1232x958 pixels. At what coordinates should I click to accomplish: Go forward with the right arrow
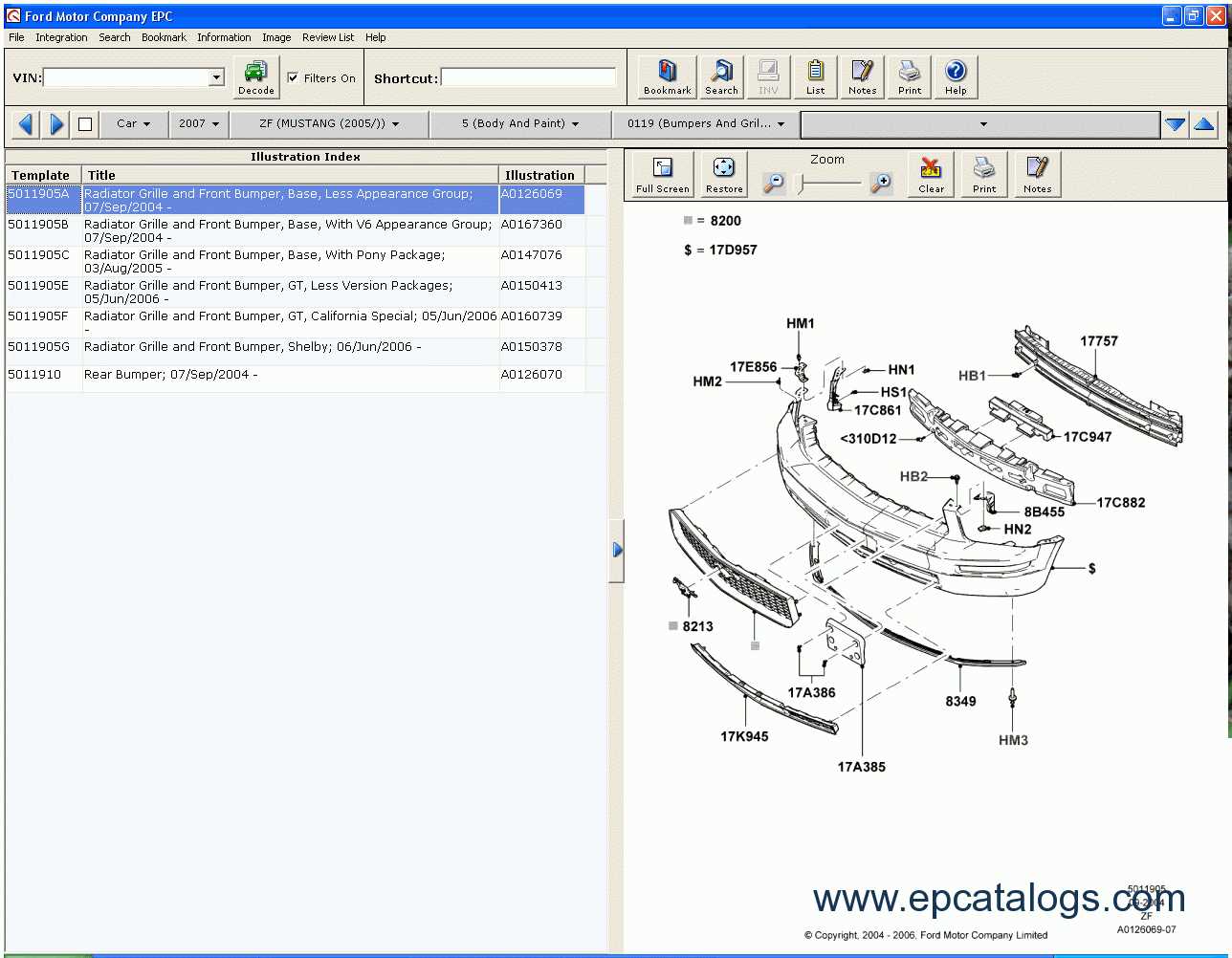click(x=56, y=123)
